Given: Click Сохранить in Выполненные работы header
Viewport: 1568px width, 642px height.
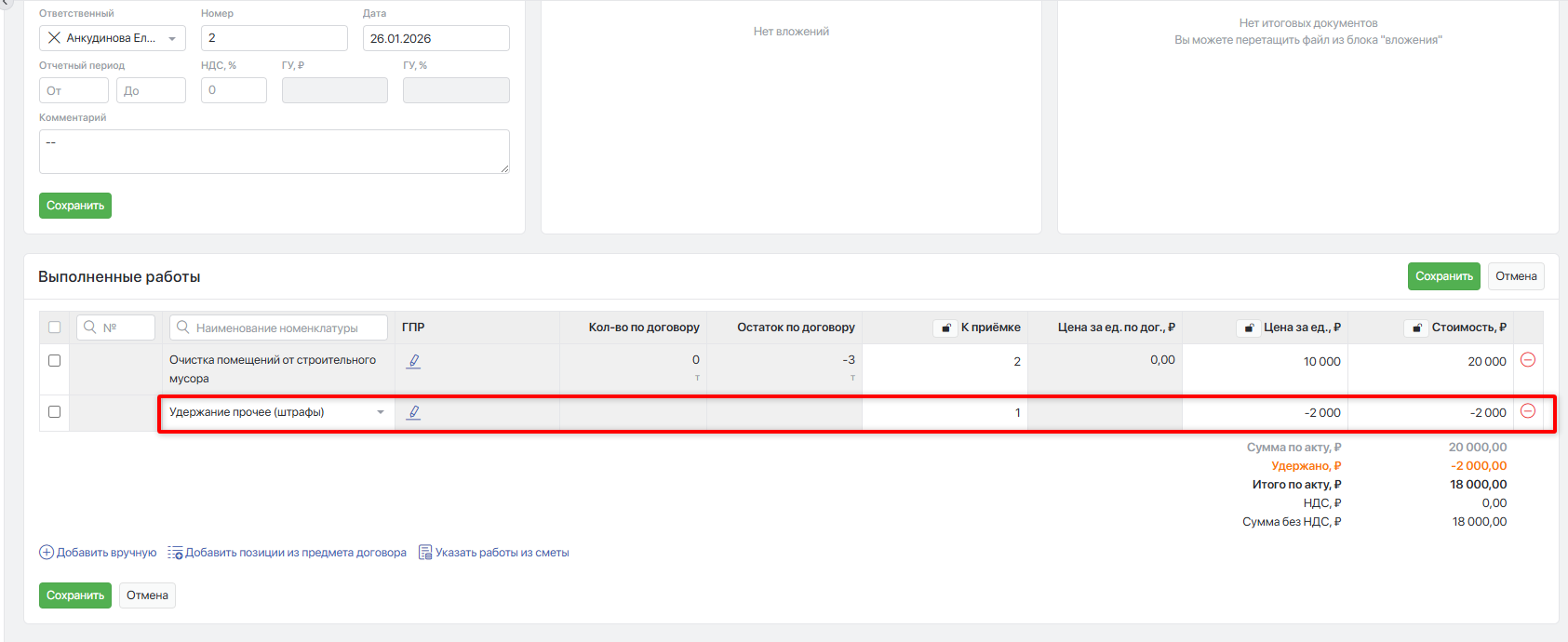Looking at the screenshot, I should tap(1443, 276).
